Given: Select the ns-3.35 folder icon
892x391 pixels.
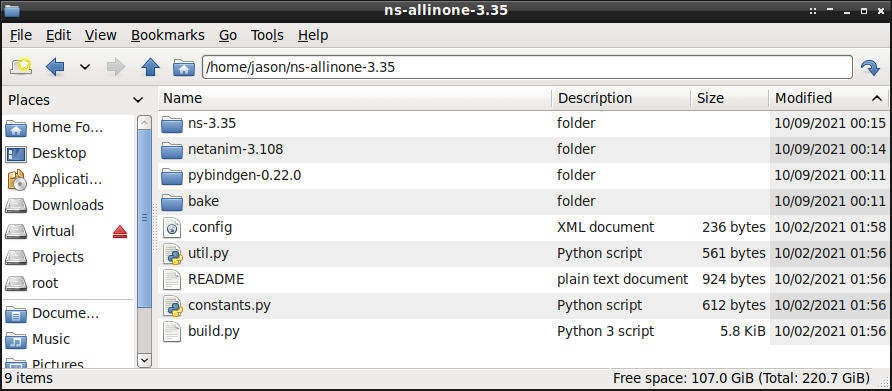Looking at the screenshot, I should click(x=172, y=124).
